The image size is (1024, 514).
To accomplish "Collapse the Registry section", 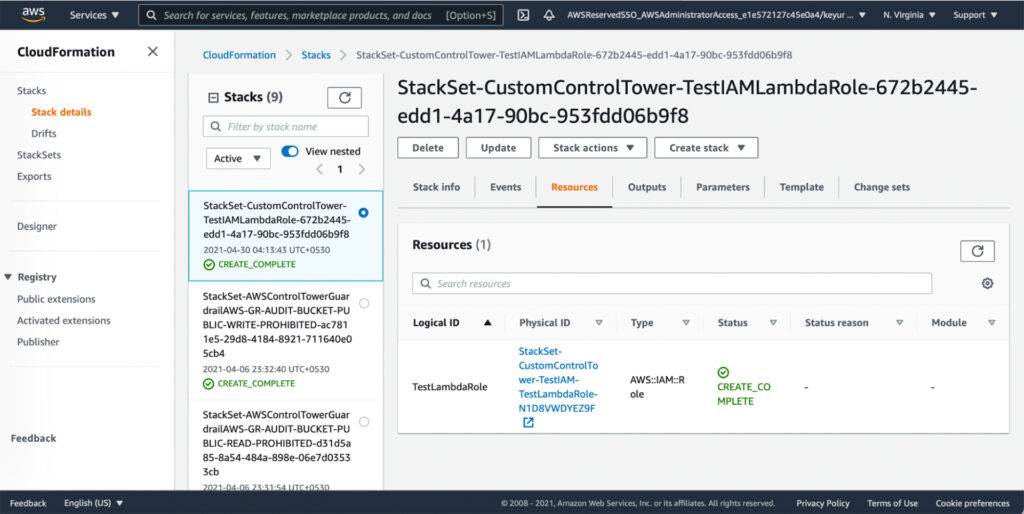I will [8, 277].
